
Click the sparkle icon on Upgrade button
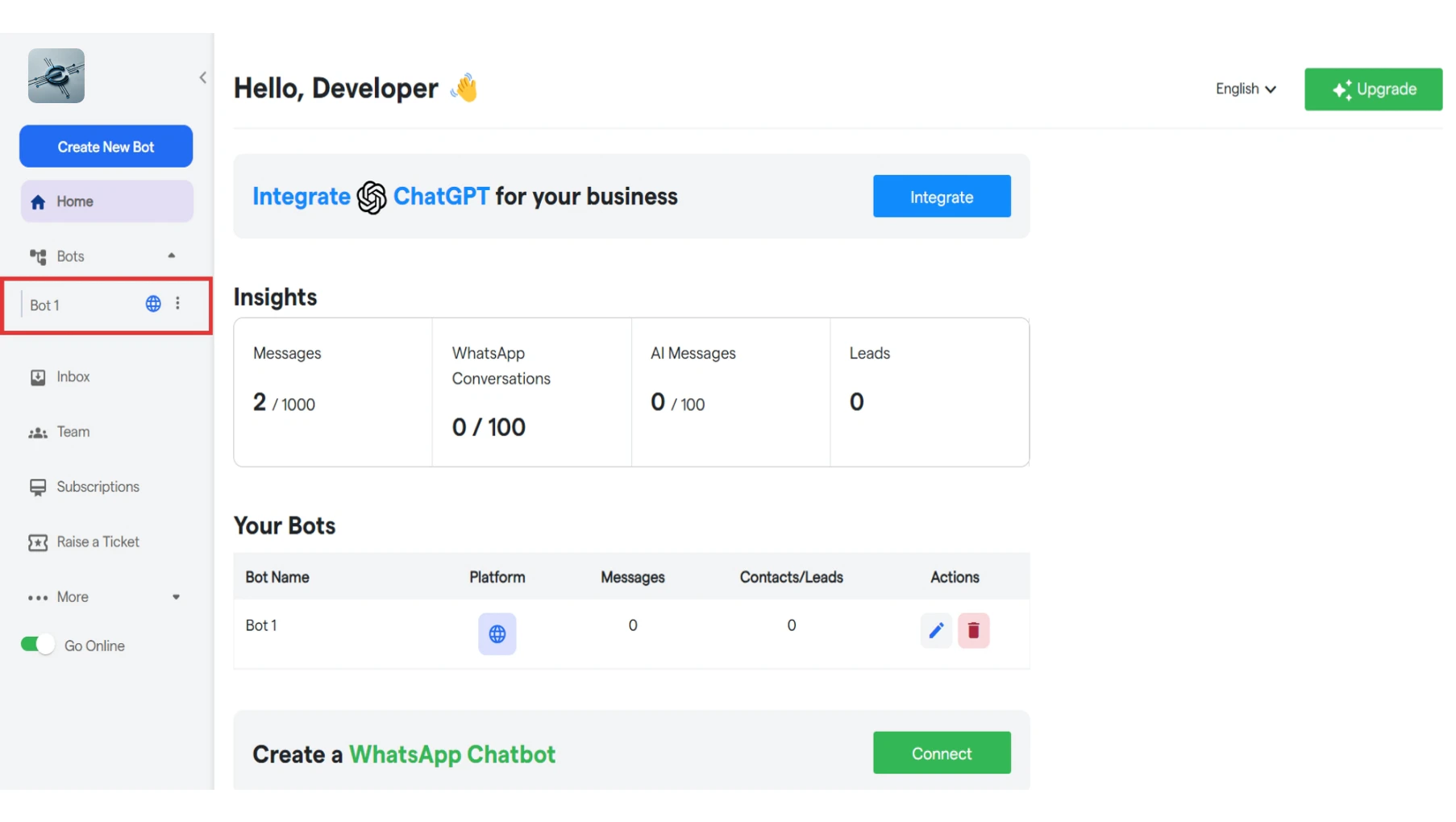tap(1342, 90)
